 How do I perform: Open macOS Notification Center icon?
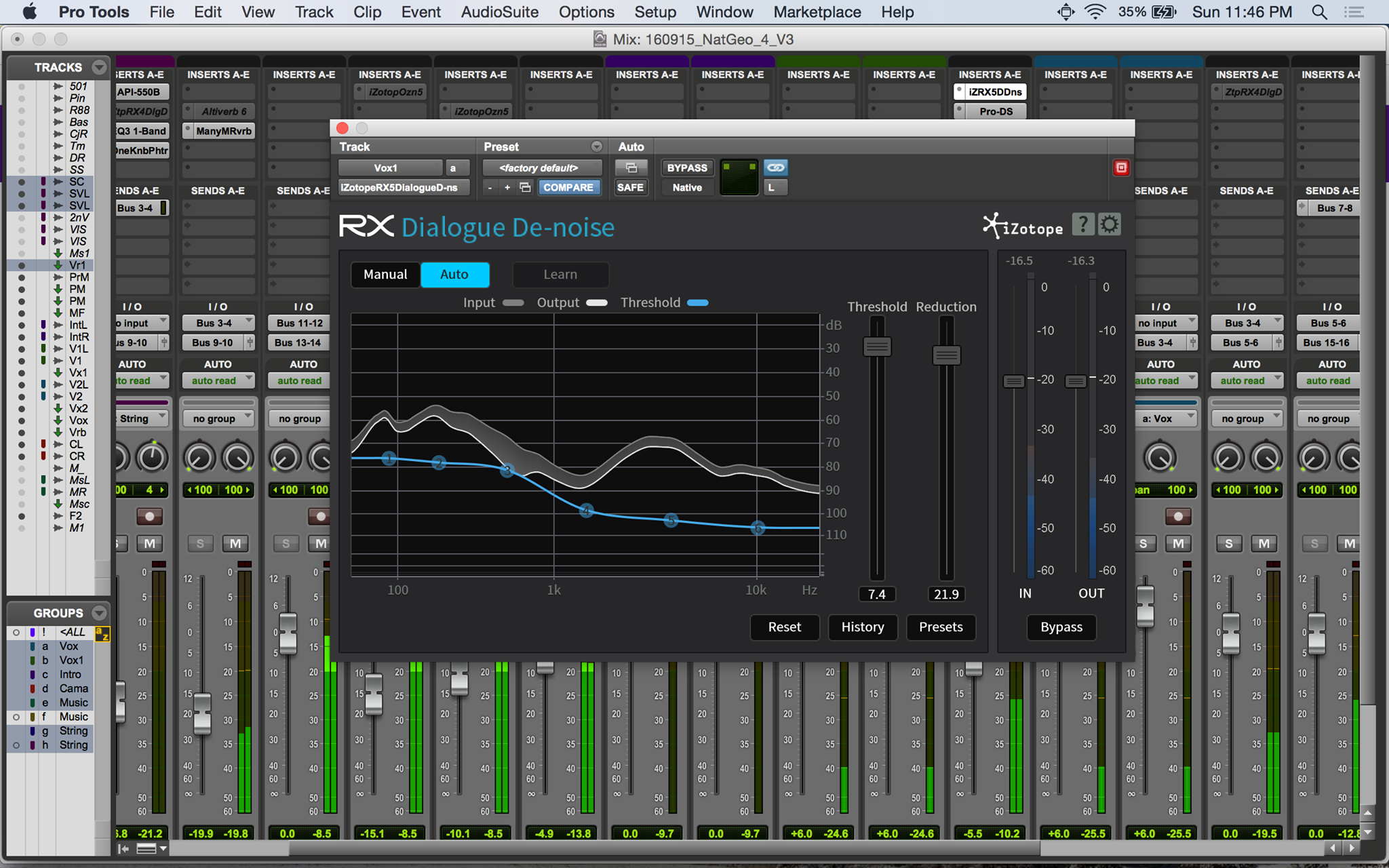1354,12
